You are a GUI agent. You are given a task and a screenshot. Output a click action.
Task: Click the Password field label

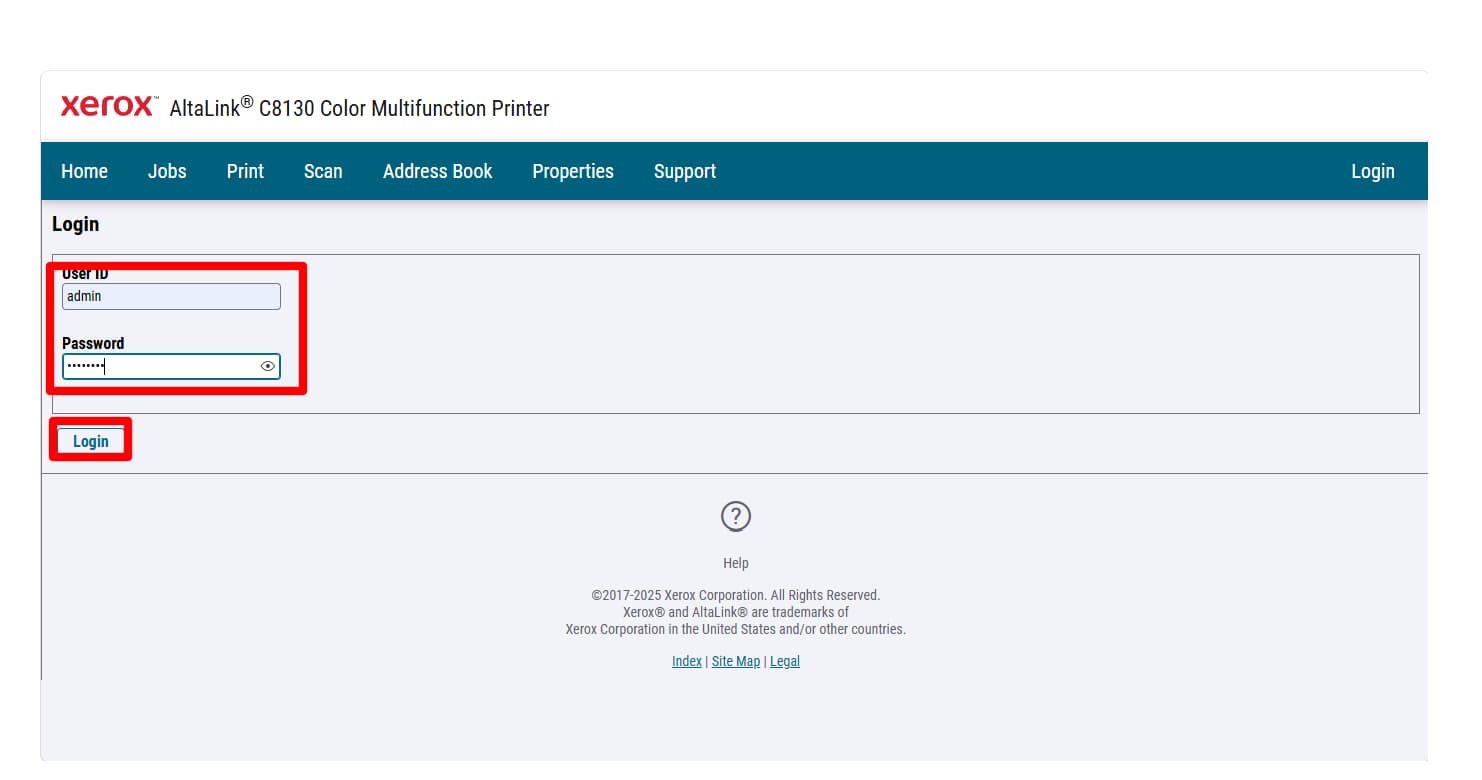[93, 343]
